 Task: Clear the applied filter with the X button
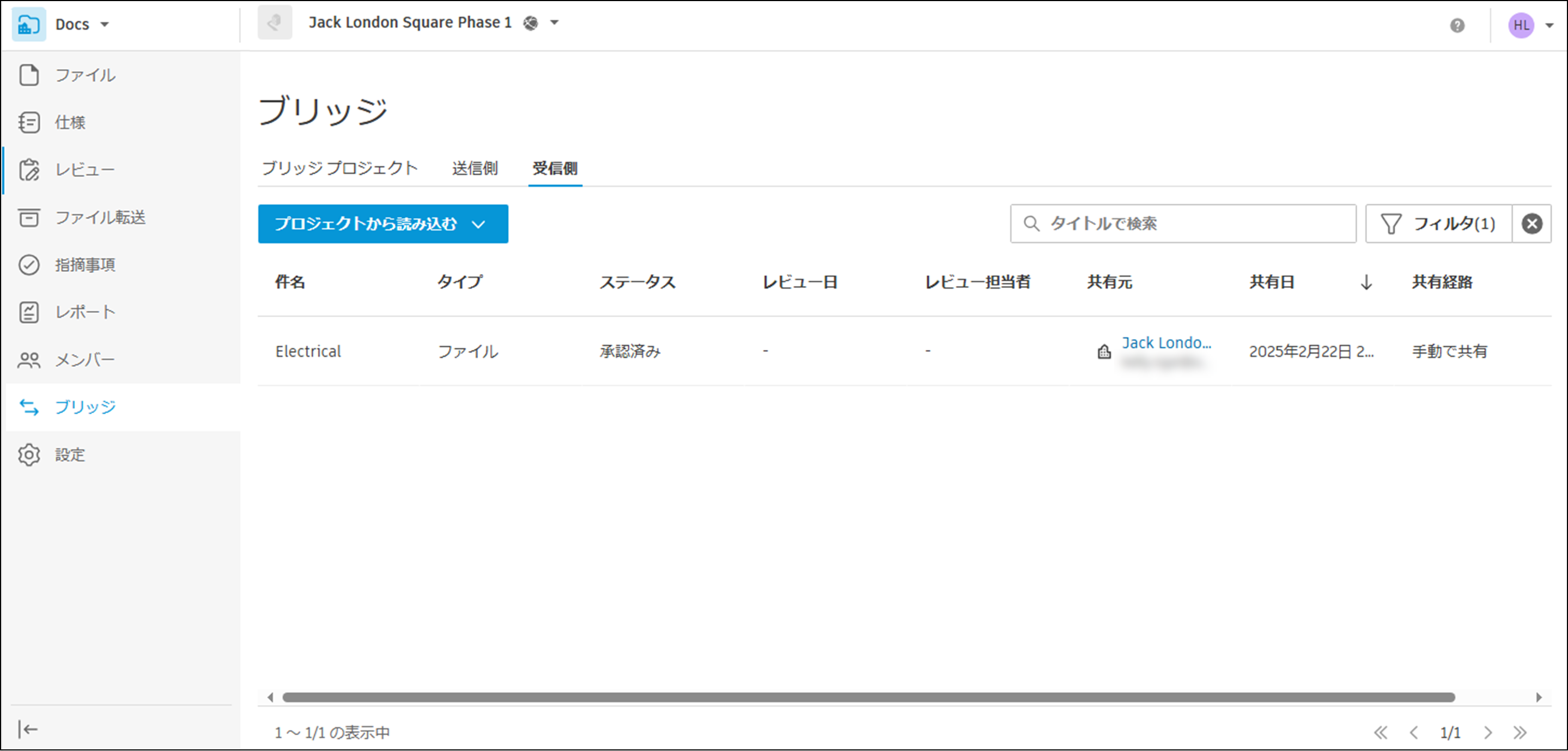(1531, 223)
